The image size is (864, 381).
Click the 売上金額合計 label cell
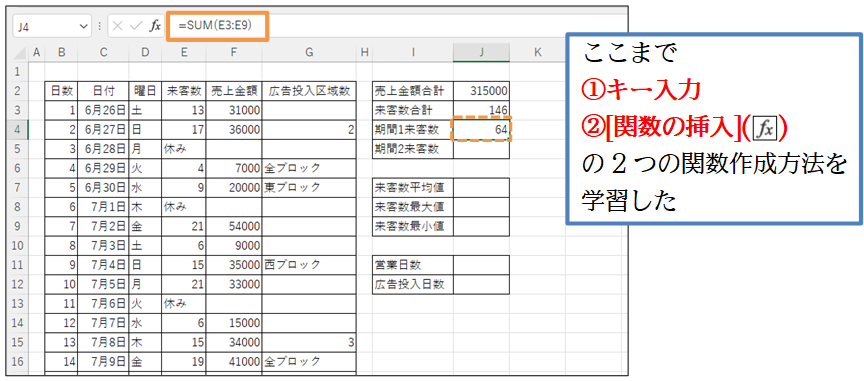(413, 92)
